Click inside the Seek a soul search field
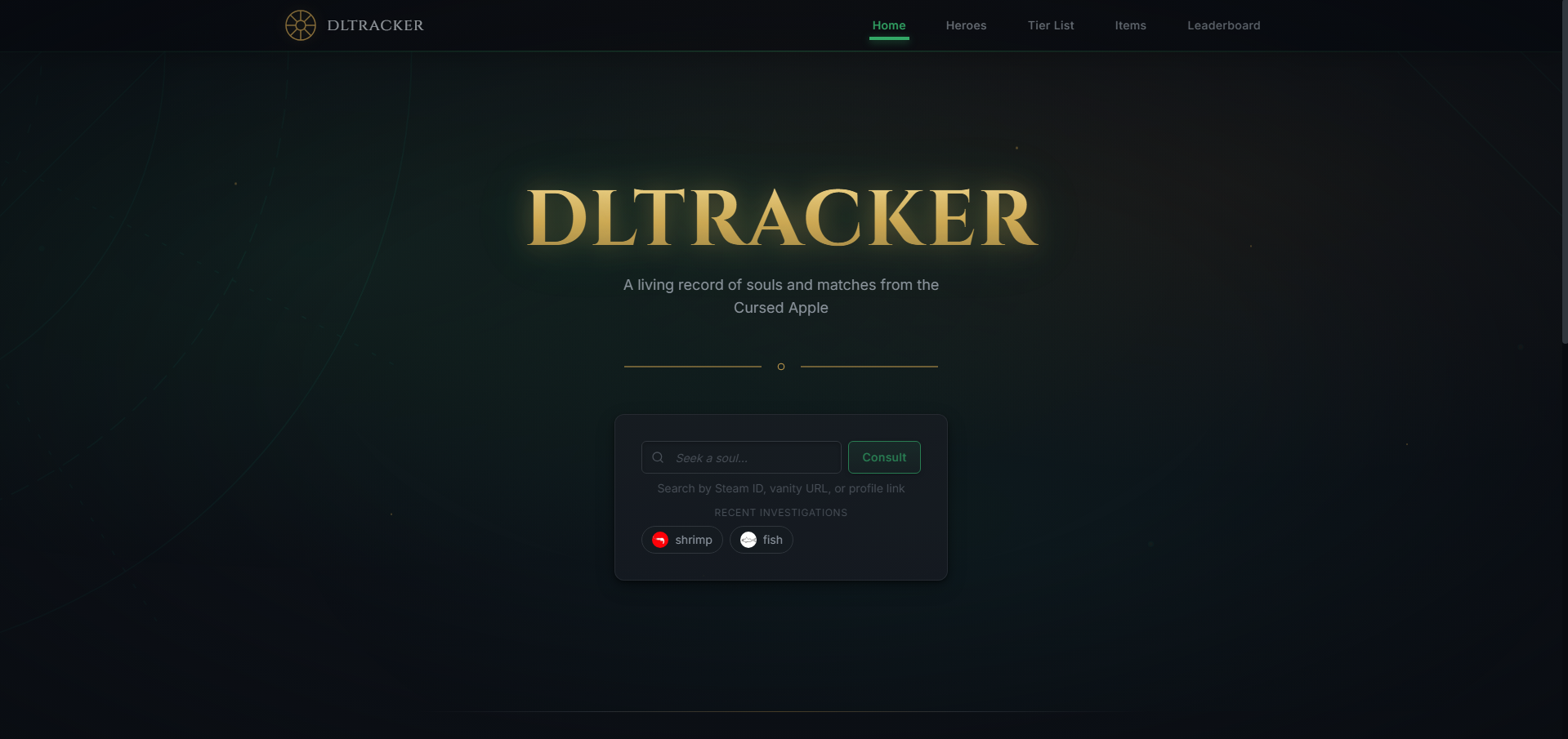Image resolution: width=1568 pixels, height=739 pixels. click(740, 457)
